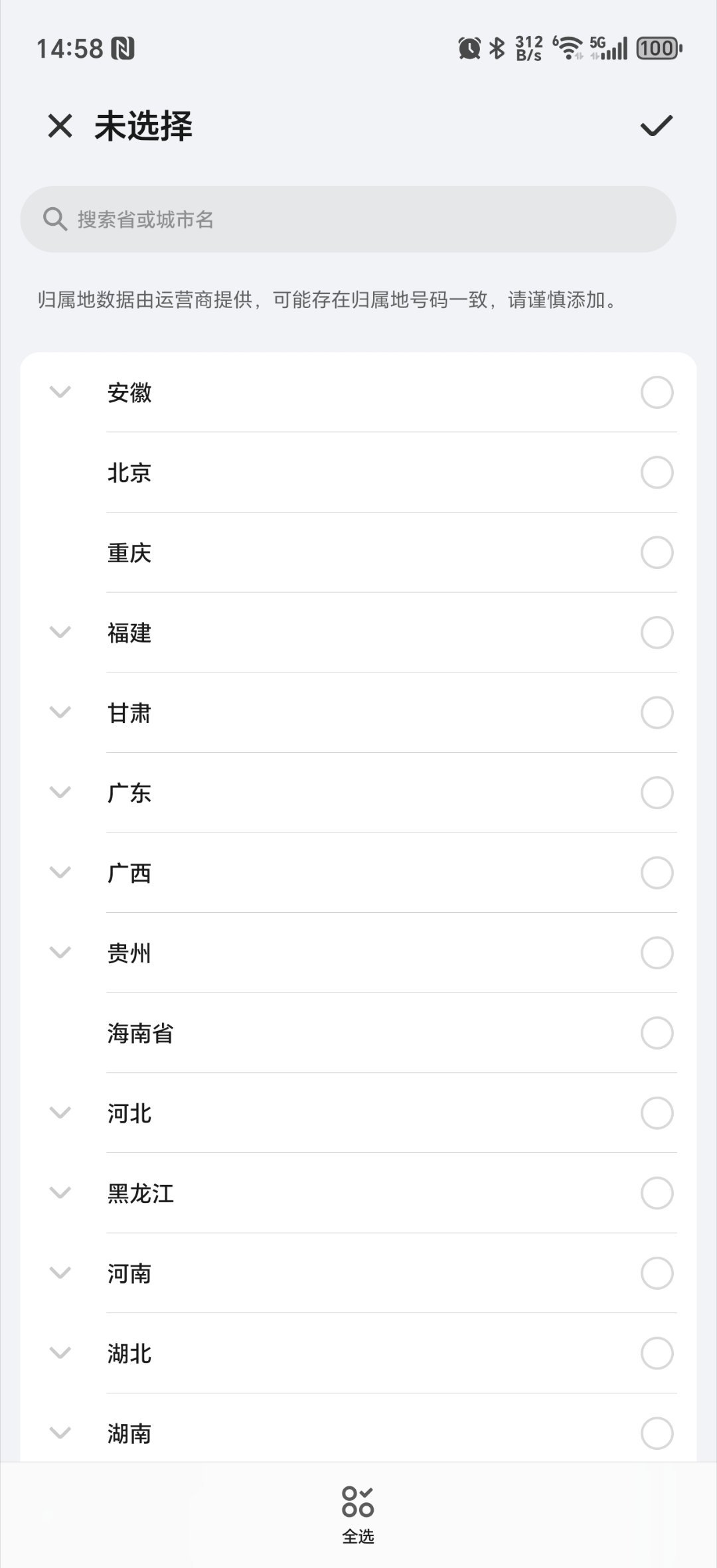Image resolution: width=717 pixels, height=1568 pixels.
Task: Tap the Wi-Fi status icon
Action: (568, 48)
